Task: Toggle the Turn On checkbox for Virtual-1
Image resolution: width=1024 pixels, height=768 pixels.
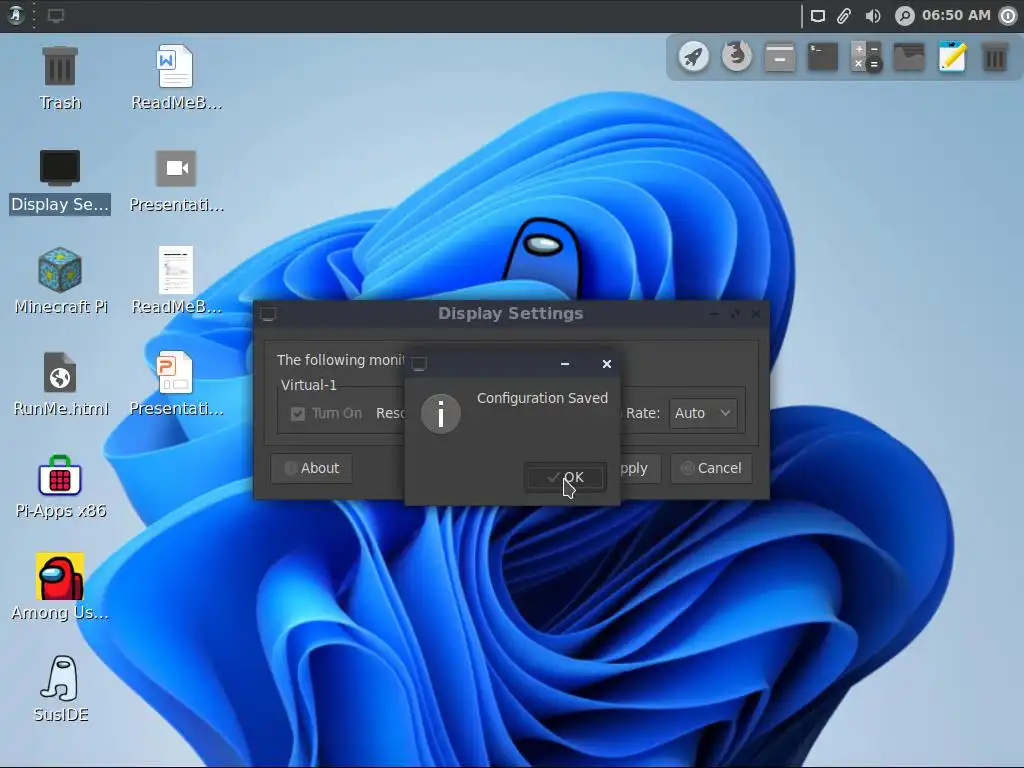Action: [x=298, y=413]
